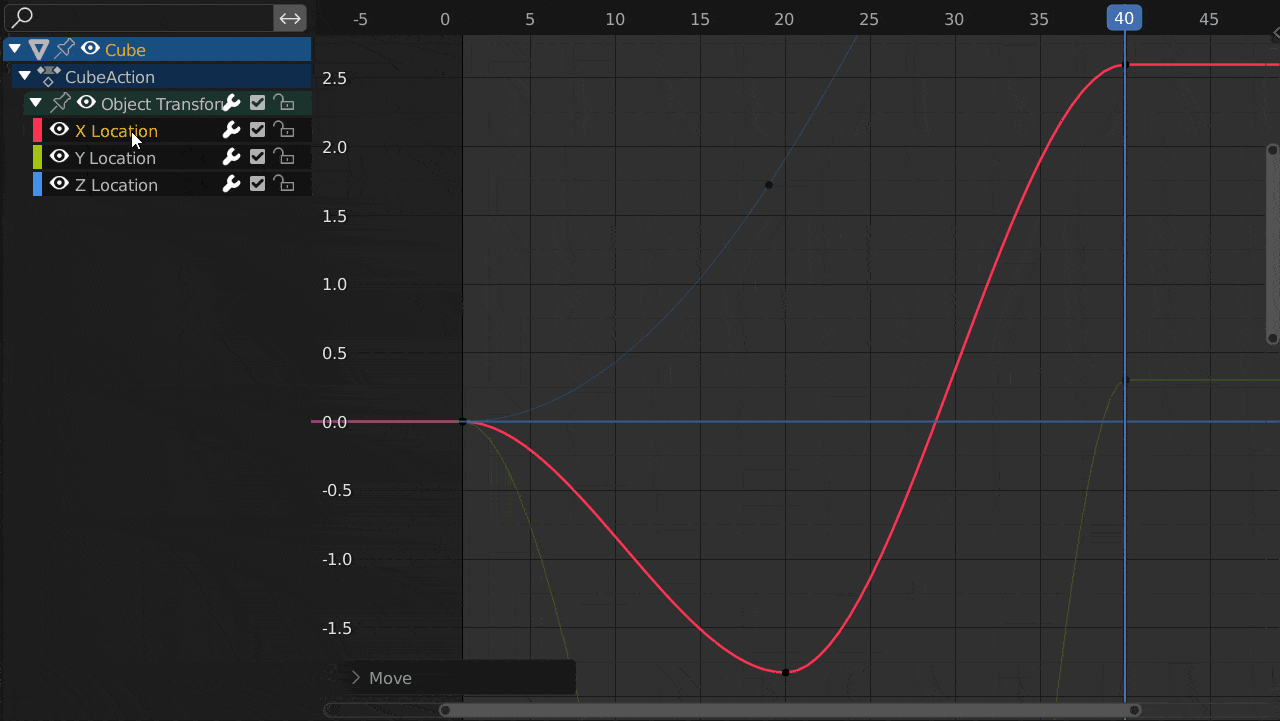Collapse the CubeAction disclosure triangle
Image resolution: width=1280 pixels, height=721 pixels.
click(25, 76)
